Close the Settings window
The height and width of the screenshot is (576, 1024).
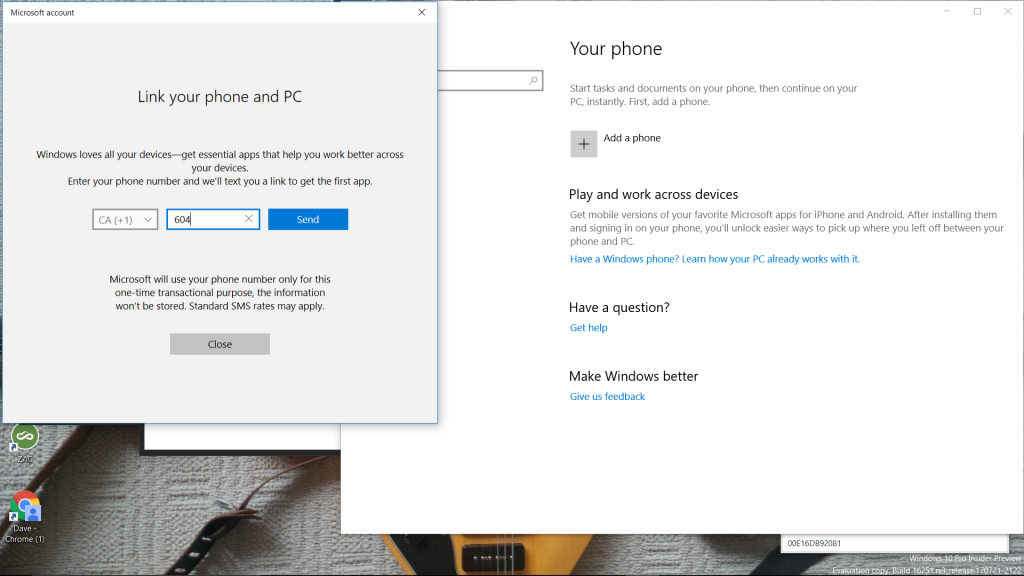(x=1008, y=11)
